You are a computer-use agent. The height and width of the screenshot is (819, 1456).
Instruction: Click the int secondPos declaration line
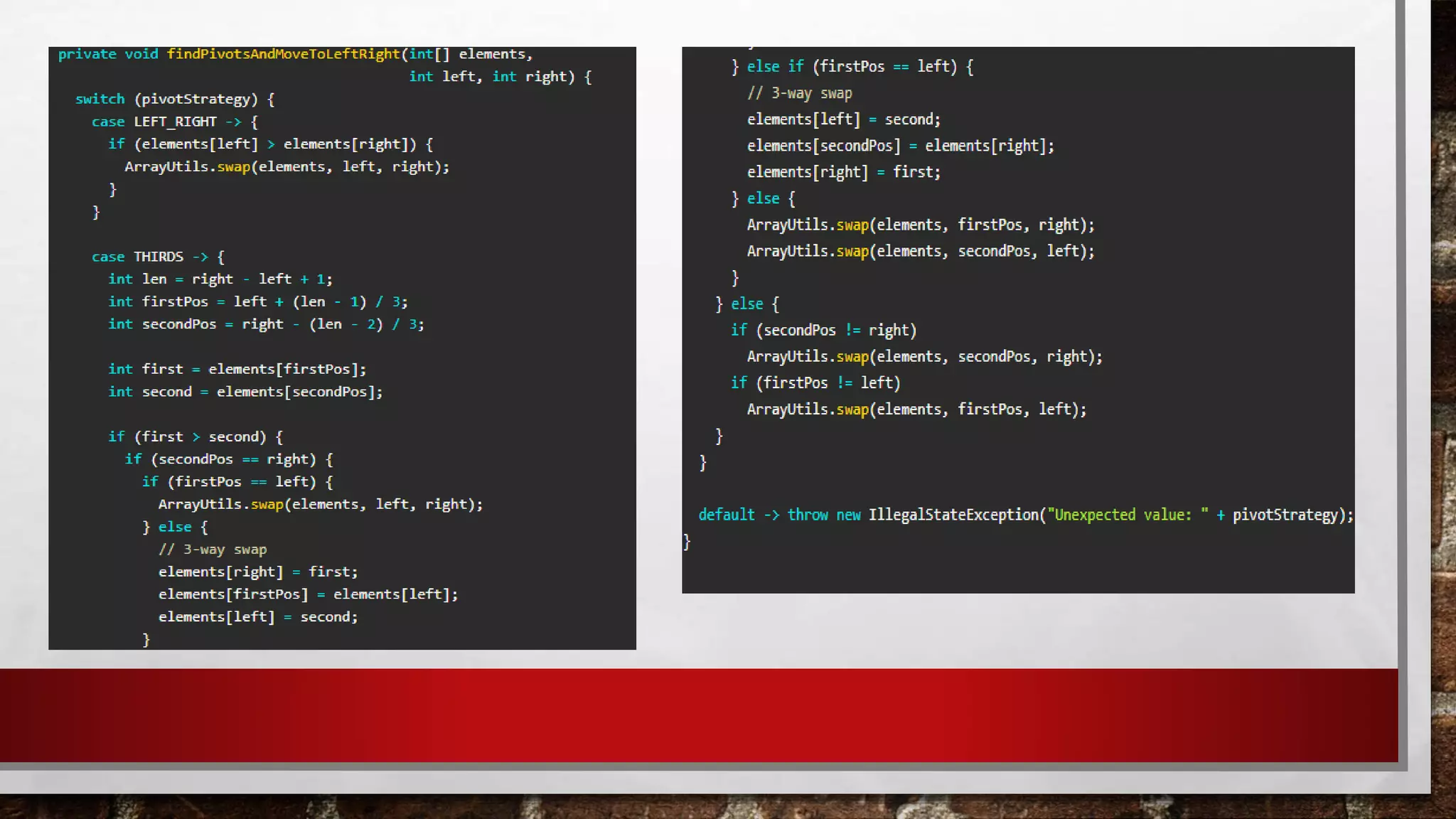266,324
